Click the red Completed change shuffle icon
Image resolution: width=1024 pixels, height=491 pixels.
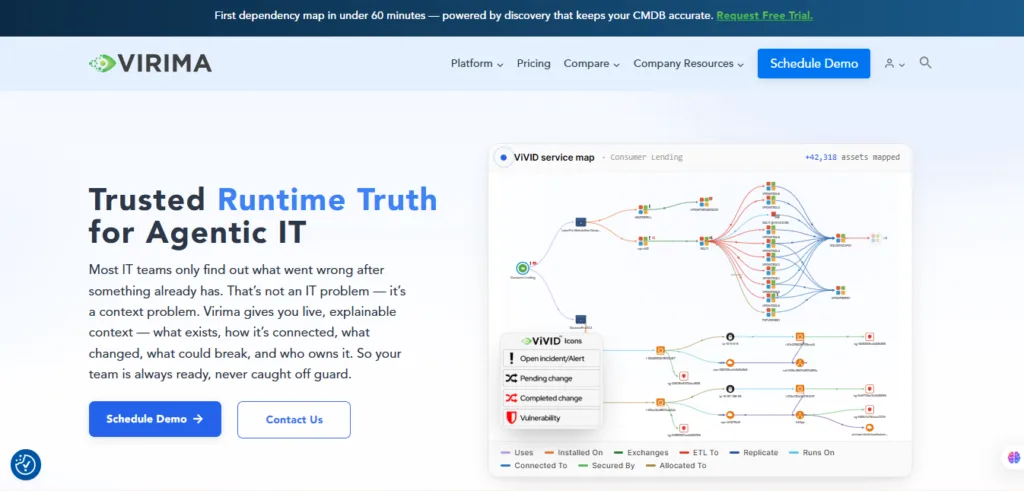click(x=511, y=398)
